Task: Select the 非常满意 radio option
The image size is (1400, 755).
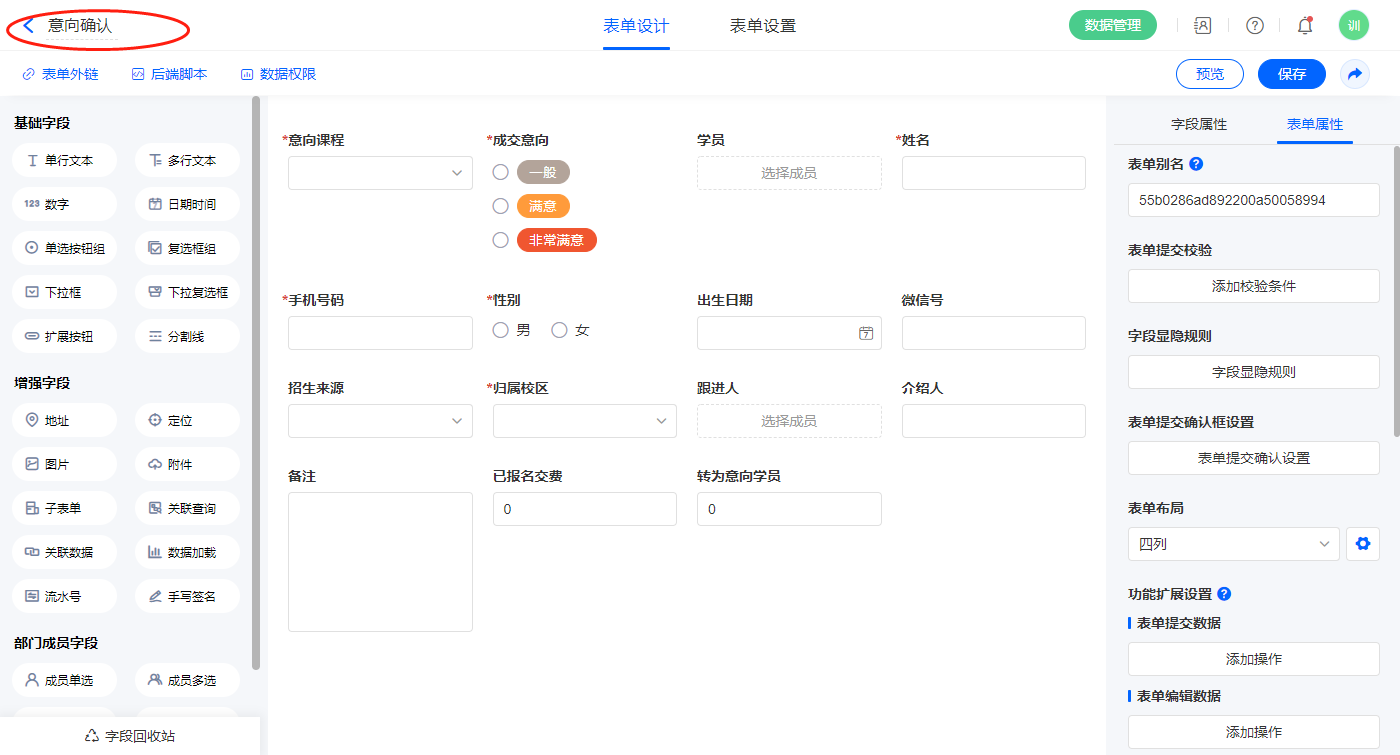Action: [x=501, y=240]
